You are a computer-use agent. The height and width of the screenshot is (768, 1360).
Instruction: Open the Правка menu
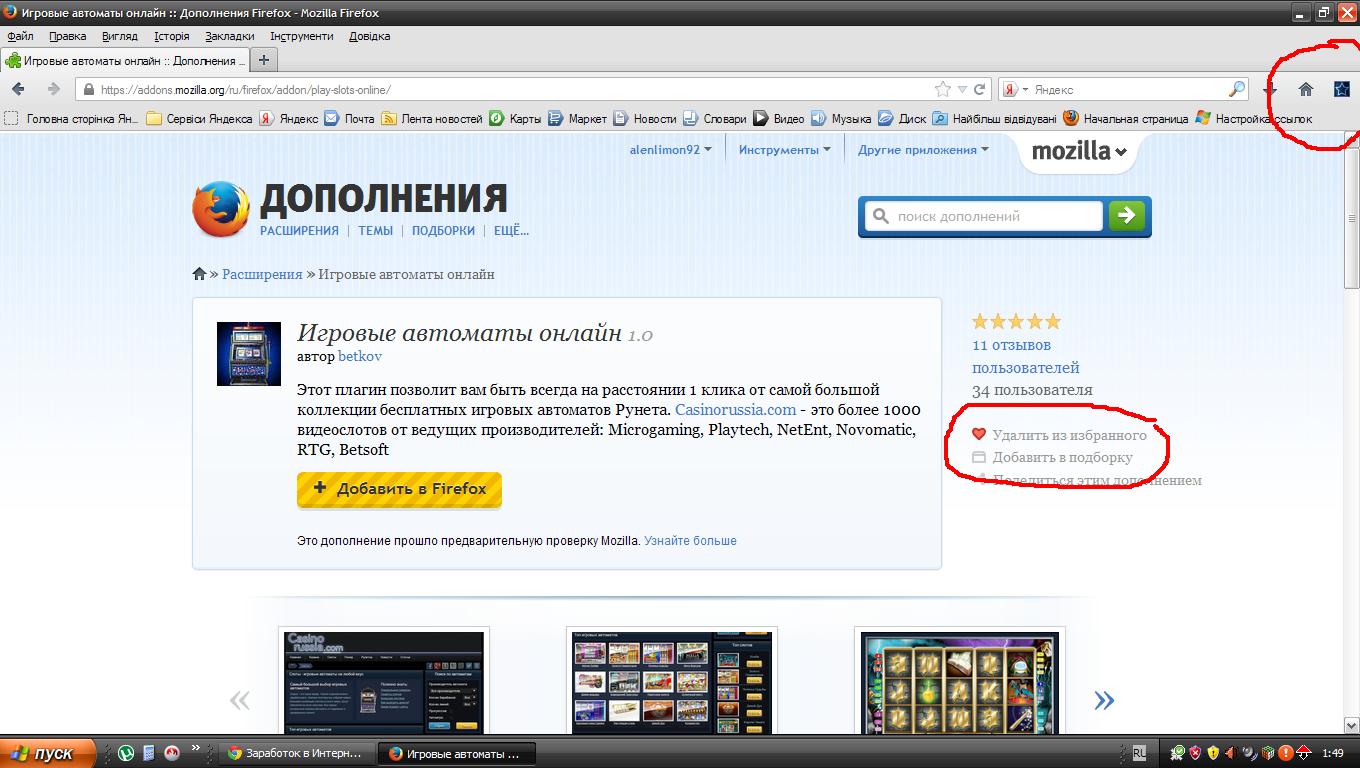click(68, 36)
